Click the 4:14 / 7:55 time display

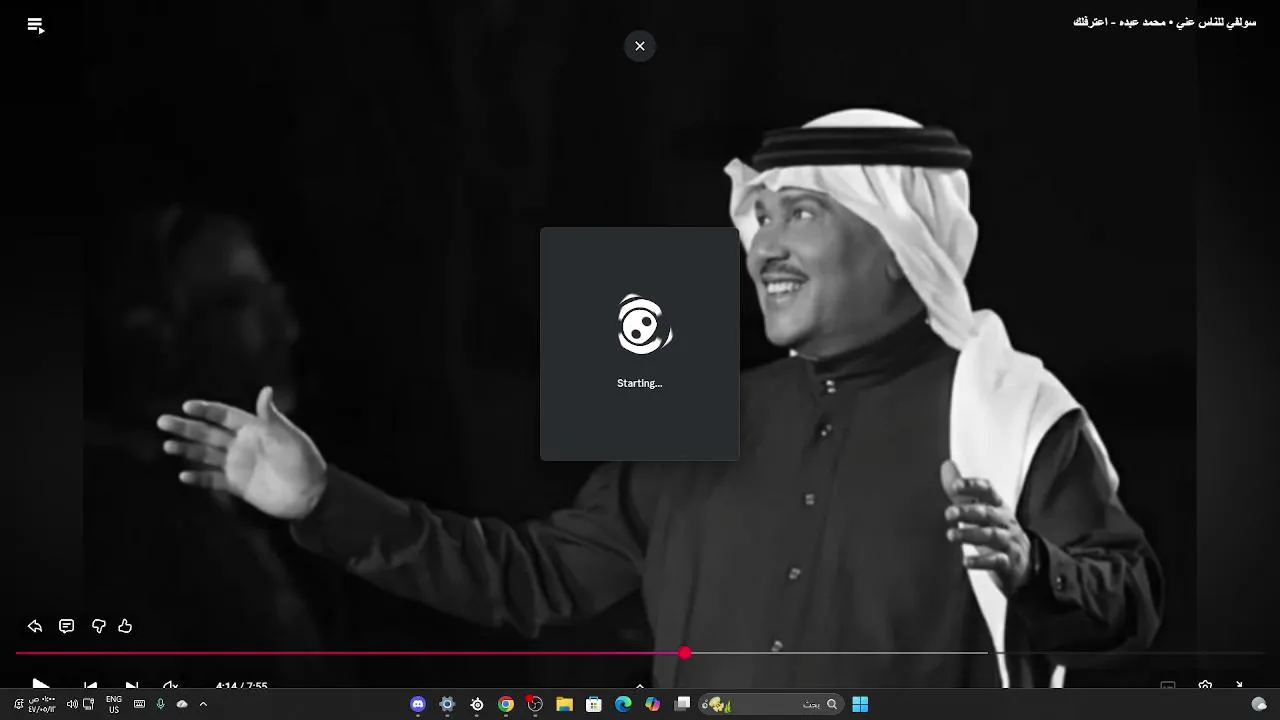point(241,686)
